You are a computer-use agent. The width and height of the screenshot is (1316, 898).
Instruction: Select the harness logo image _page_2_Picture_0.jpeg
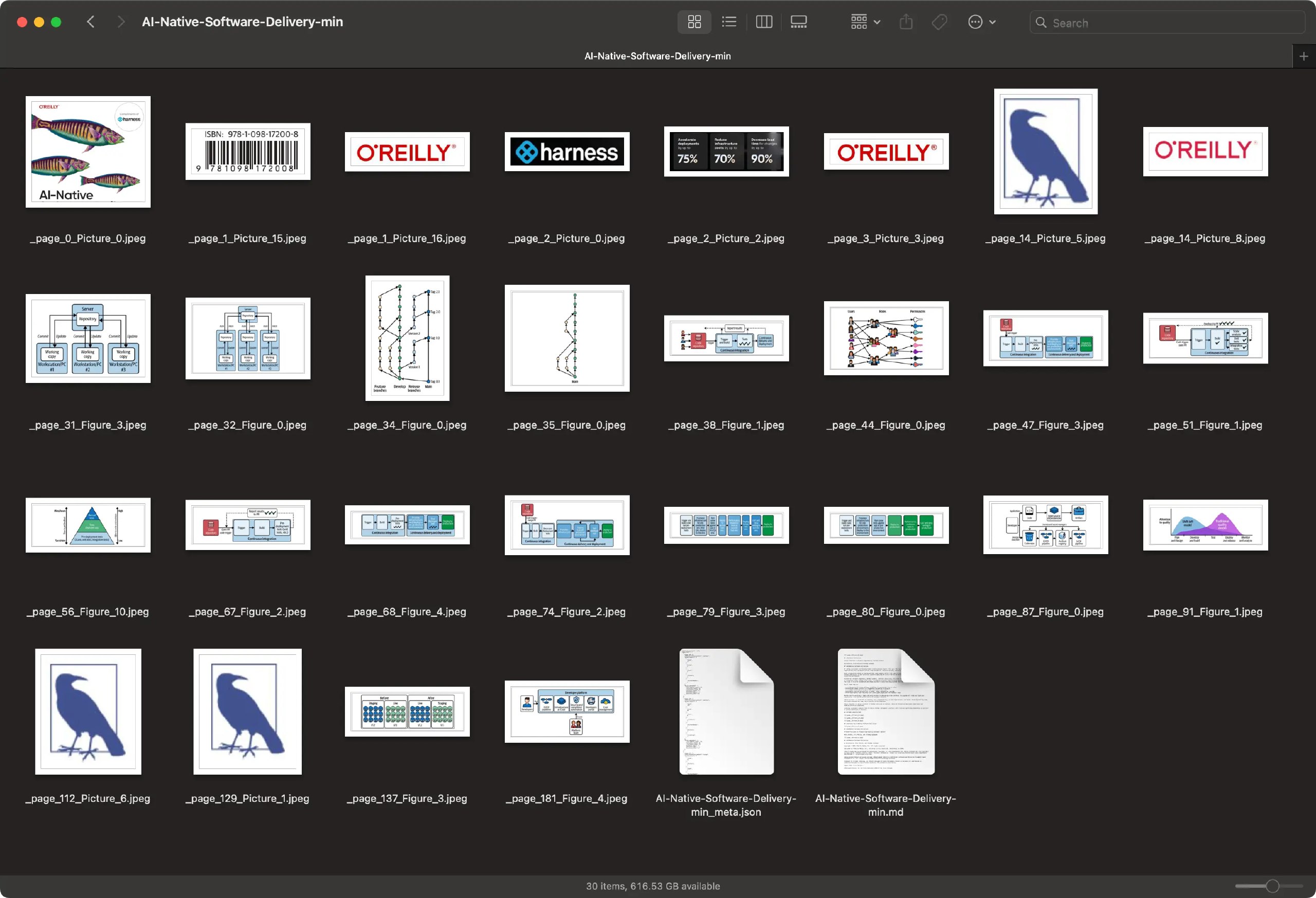tap(567, 152)
